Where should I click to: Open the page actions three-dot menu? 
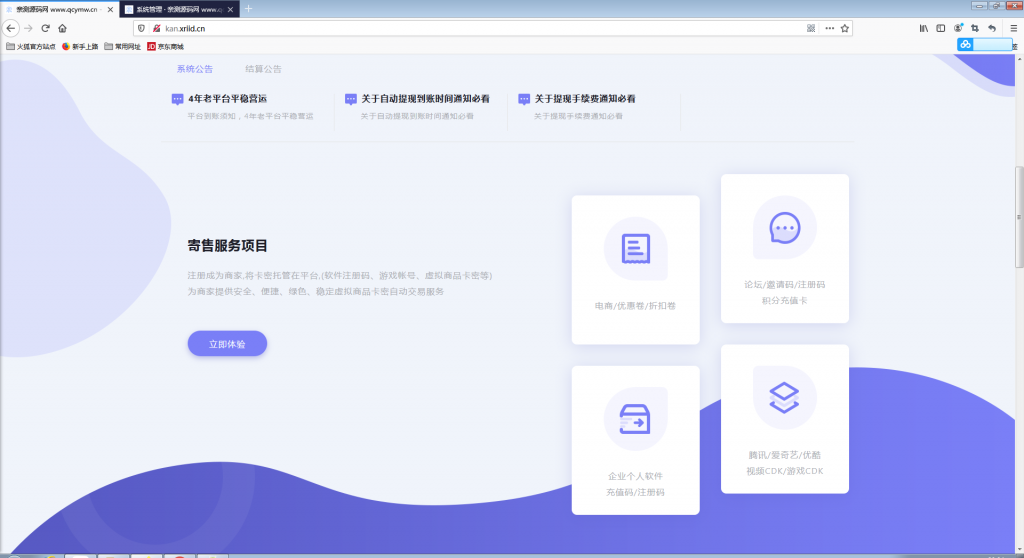pyautogui.click(x=829, y=28)
